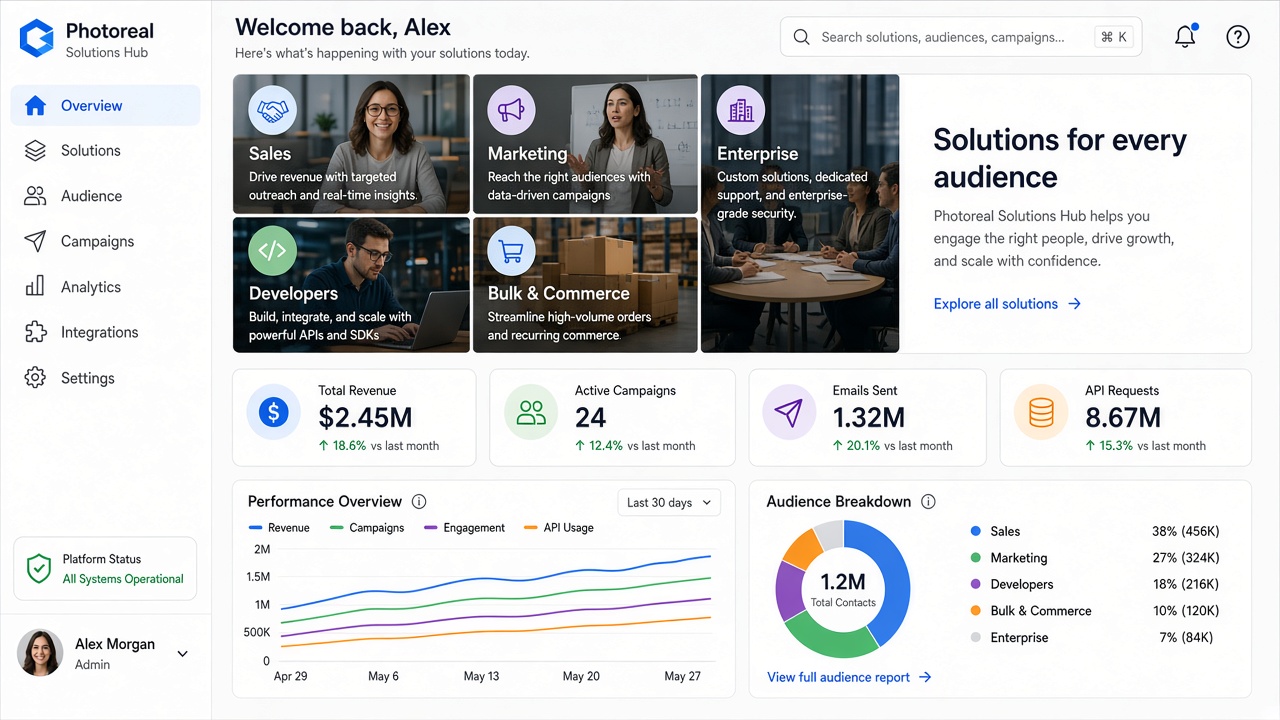Click the Sales handshake icon
The width and height of the screenshot is (1280, 720).
[x=272, y=109]
